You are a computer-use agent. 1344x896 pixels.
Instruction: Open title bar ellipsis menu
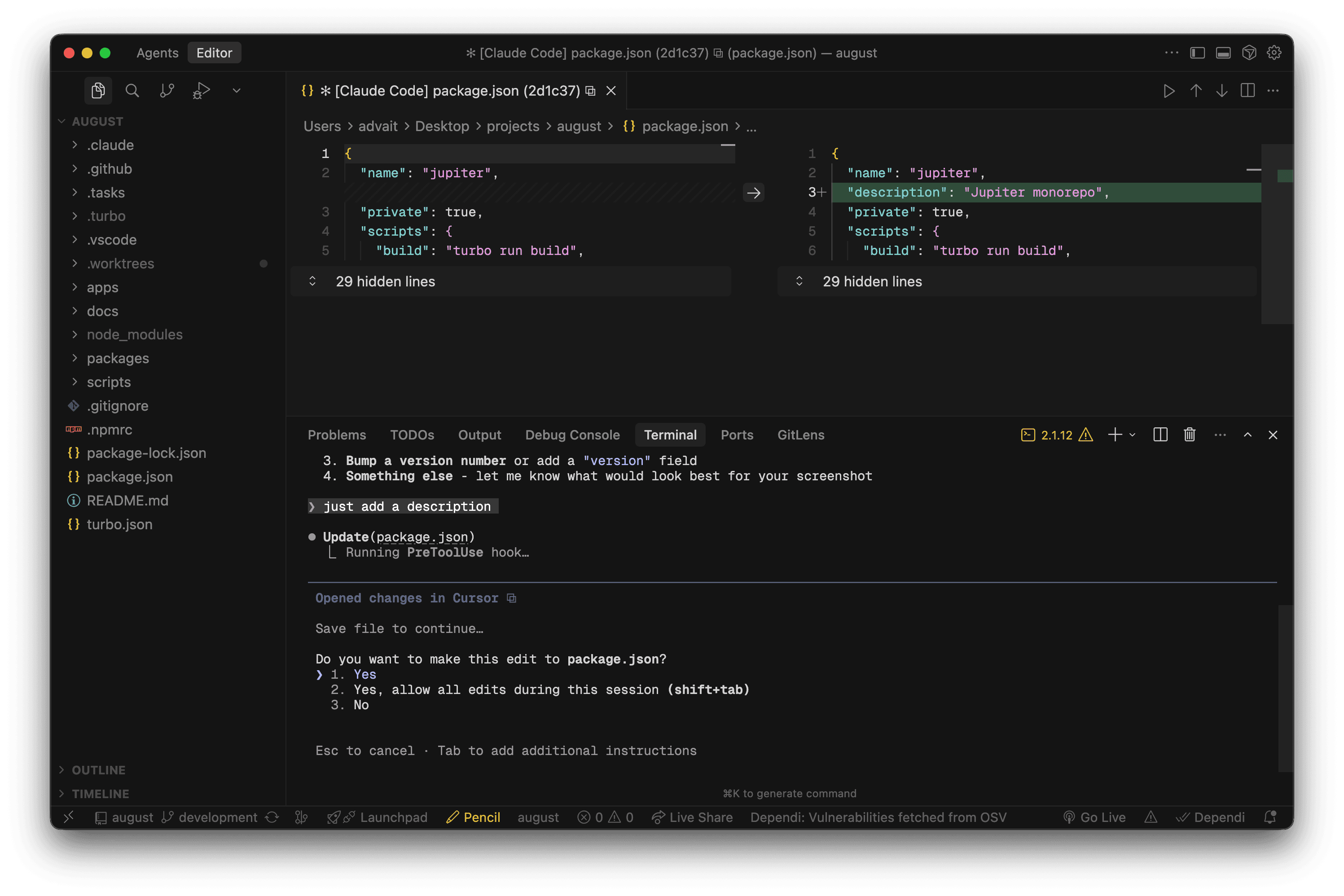pos(1172,53)
